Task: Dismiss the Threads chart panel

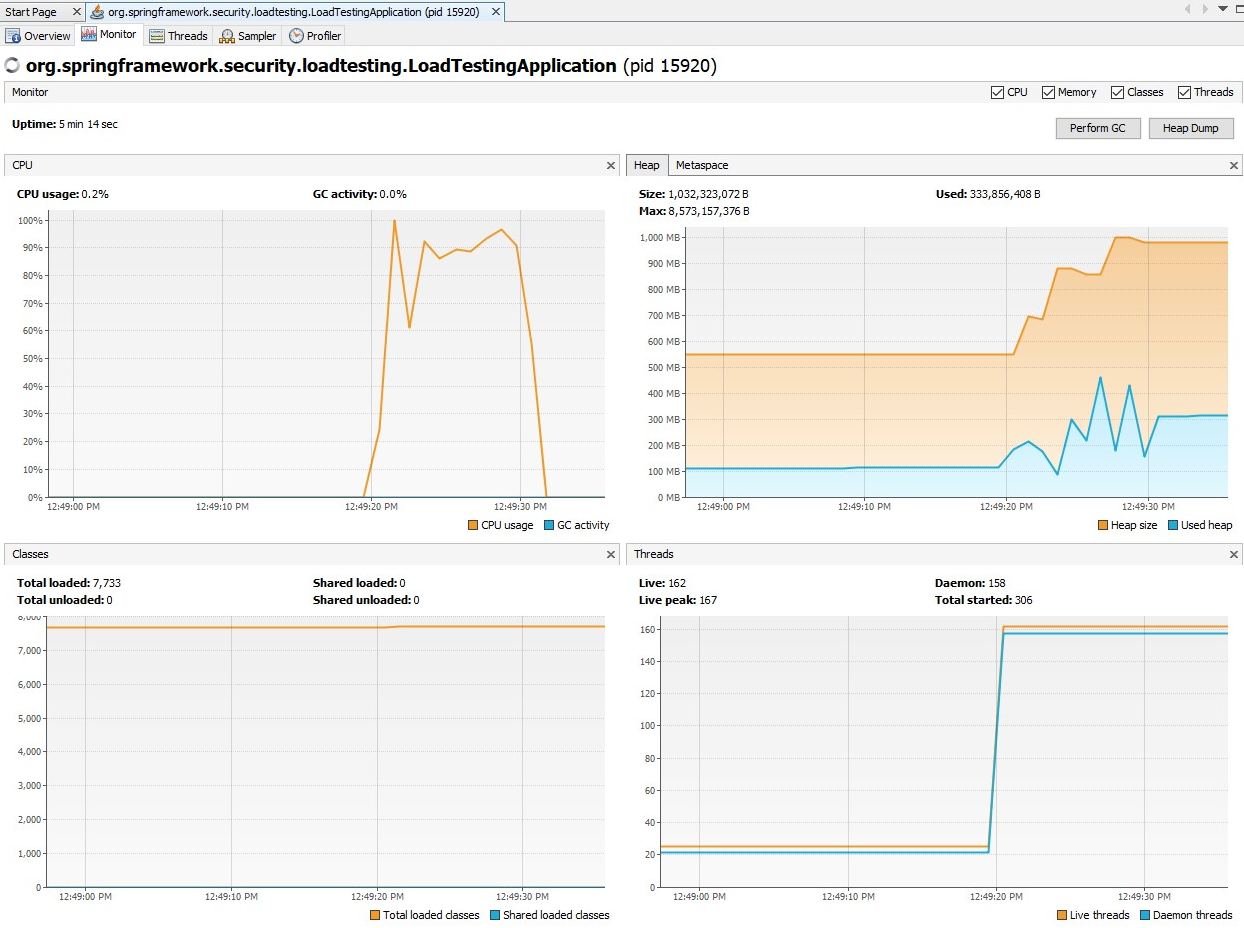Action: click(1233, 554)
